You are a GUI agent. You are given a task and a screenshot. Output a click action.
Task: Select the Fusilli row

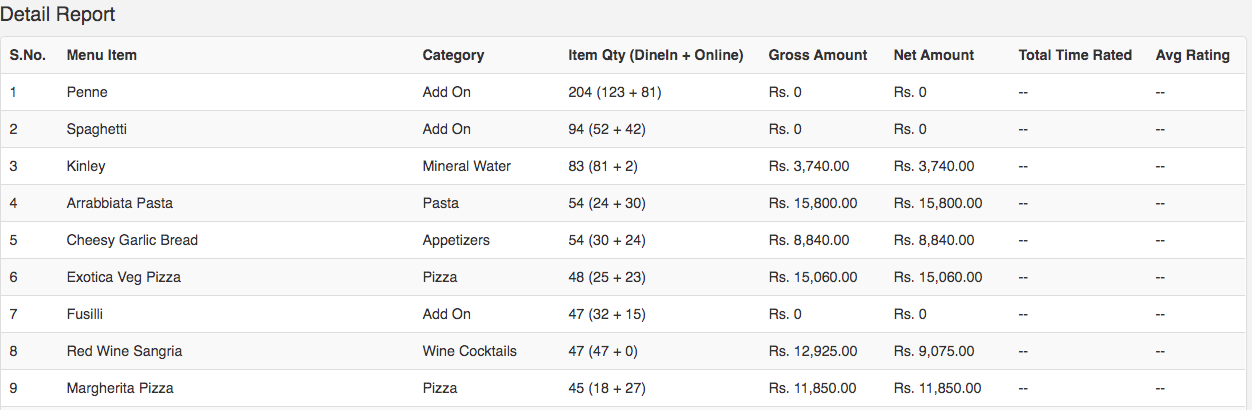pyautogui.click(x=85, y=314)
